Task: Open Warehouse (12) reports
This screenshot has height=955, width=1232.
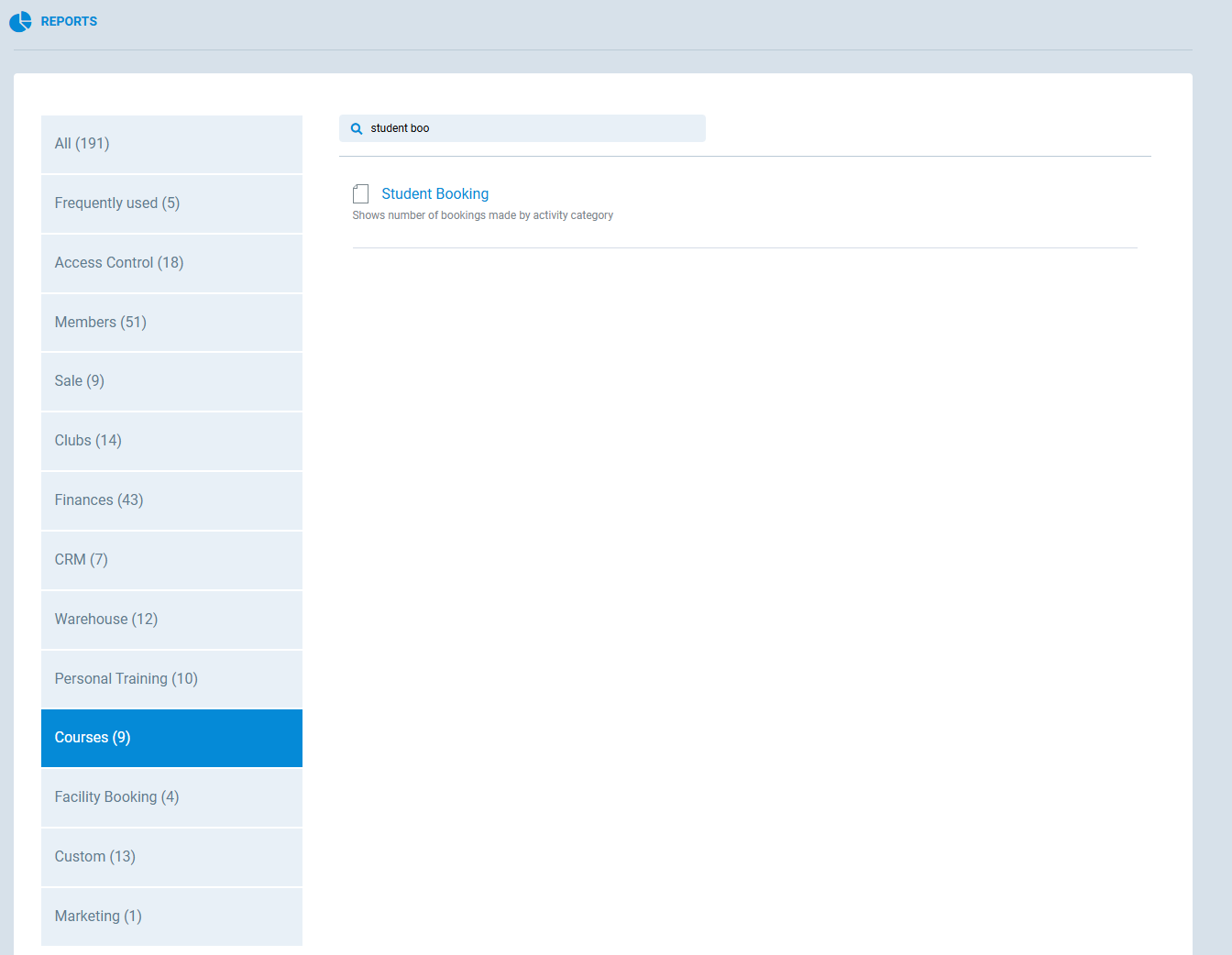Action: 171,620
